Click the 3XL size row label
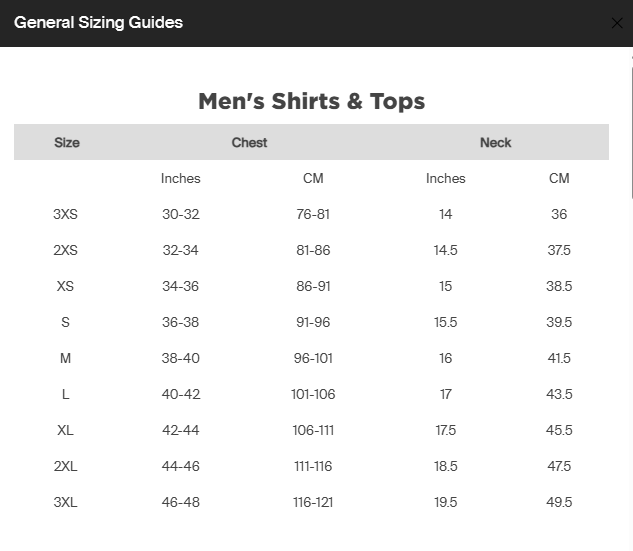Image resolution: width=633 pixels, height=551 pixels. tap(66, 502)
